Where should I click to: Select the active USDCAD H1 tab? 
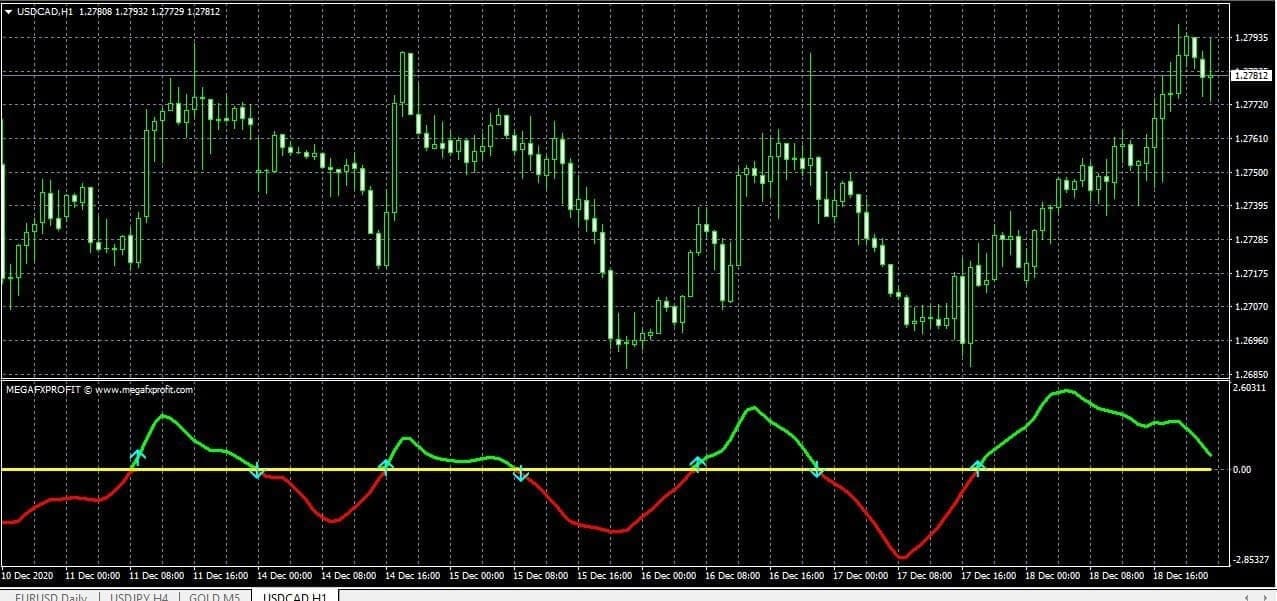click(294, 595)
